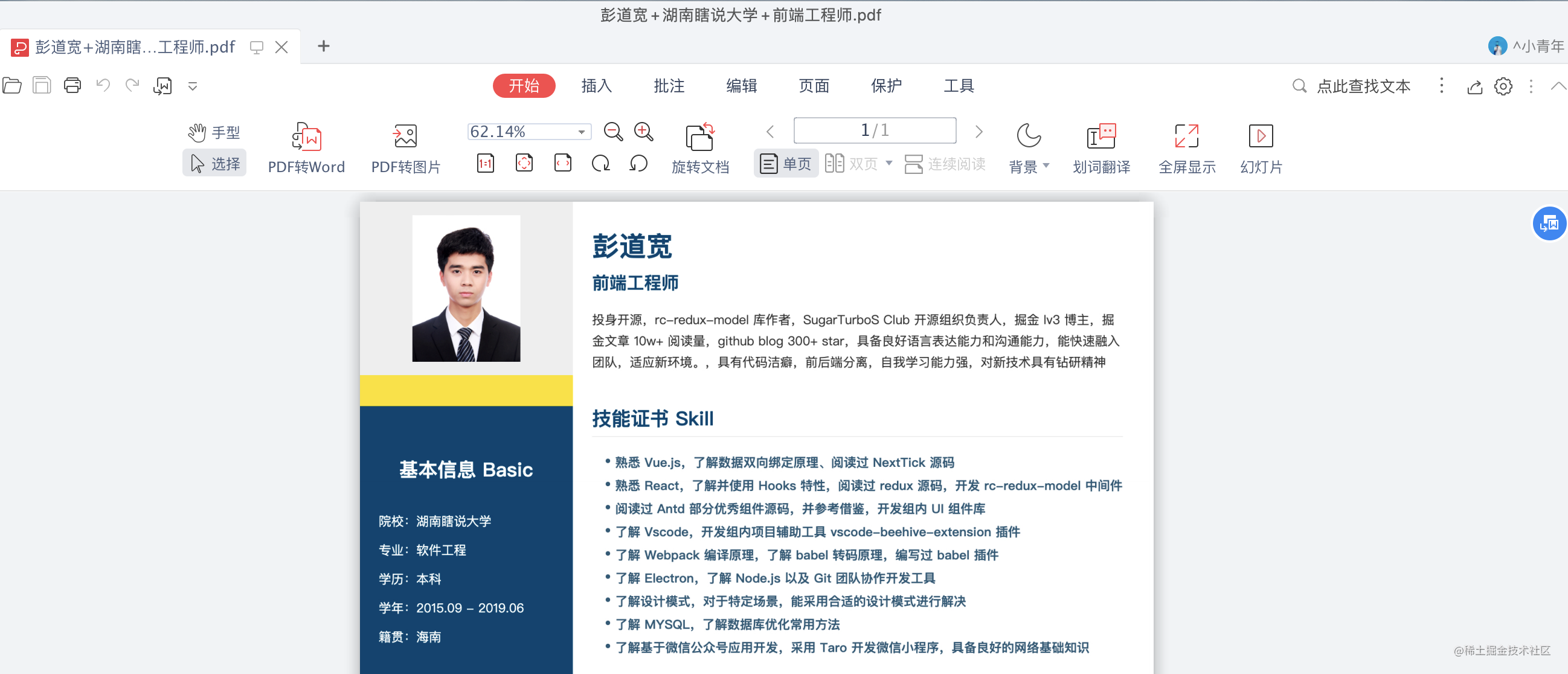Zoom in with the plus magnifier
Image resolution: width=1568 pixels, height=674 pixels.
tap(643, 132)
